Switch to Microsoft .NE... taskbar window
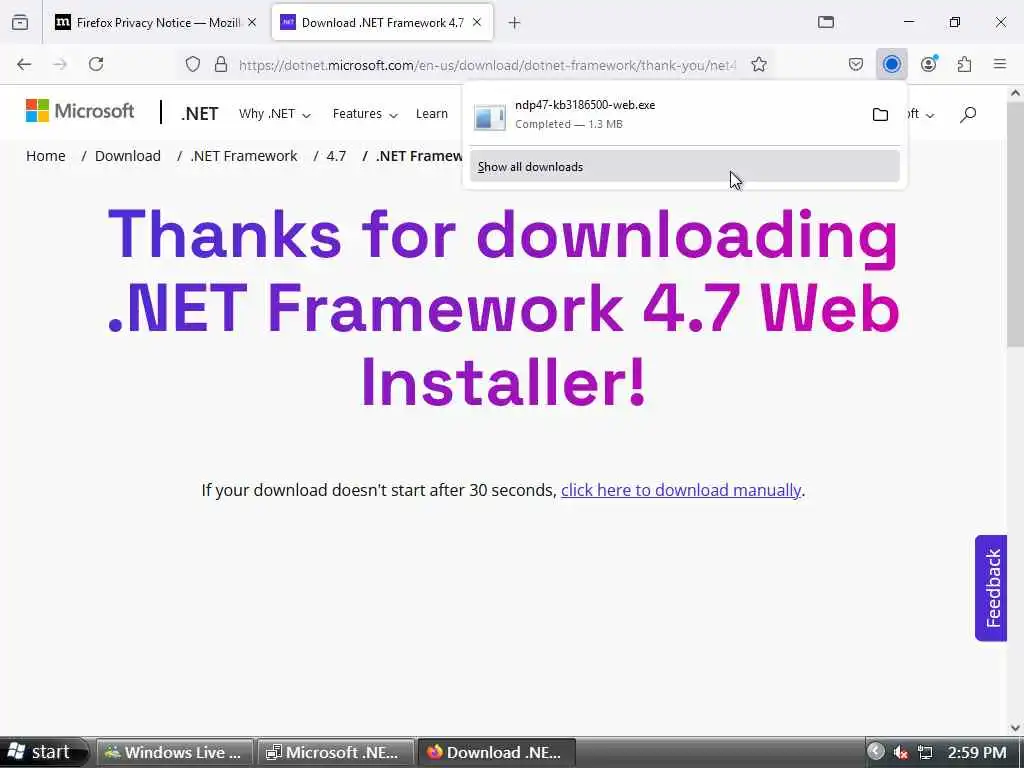 [336, 752]
